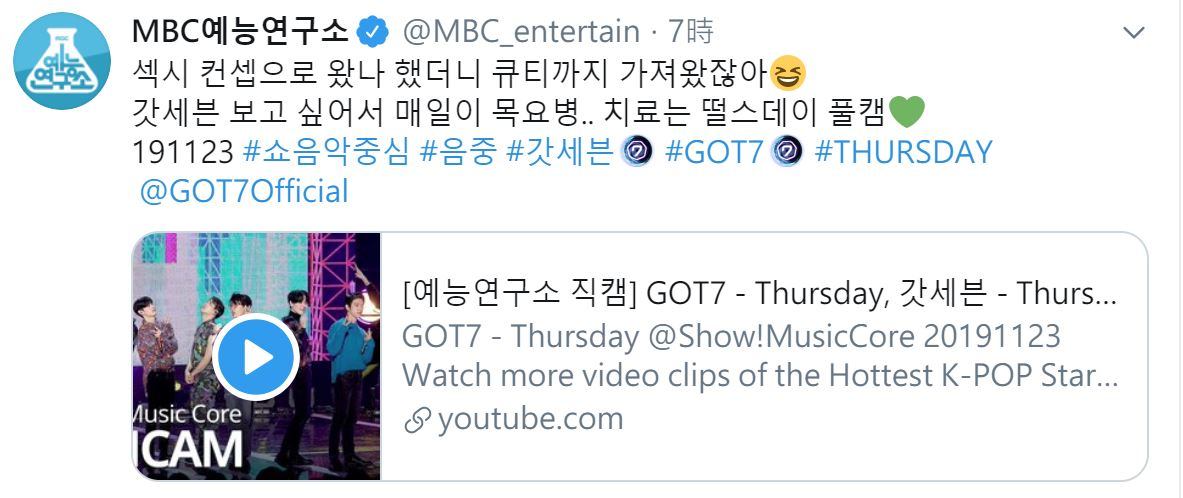1183x498 pixels.
Task: Click the chain link icon beside youtube.com
Action: click(x=417, y=421)
